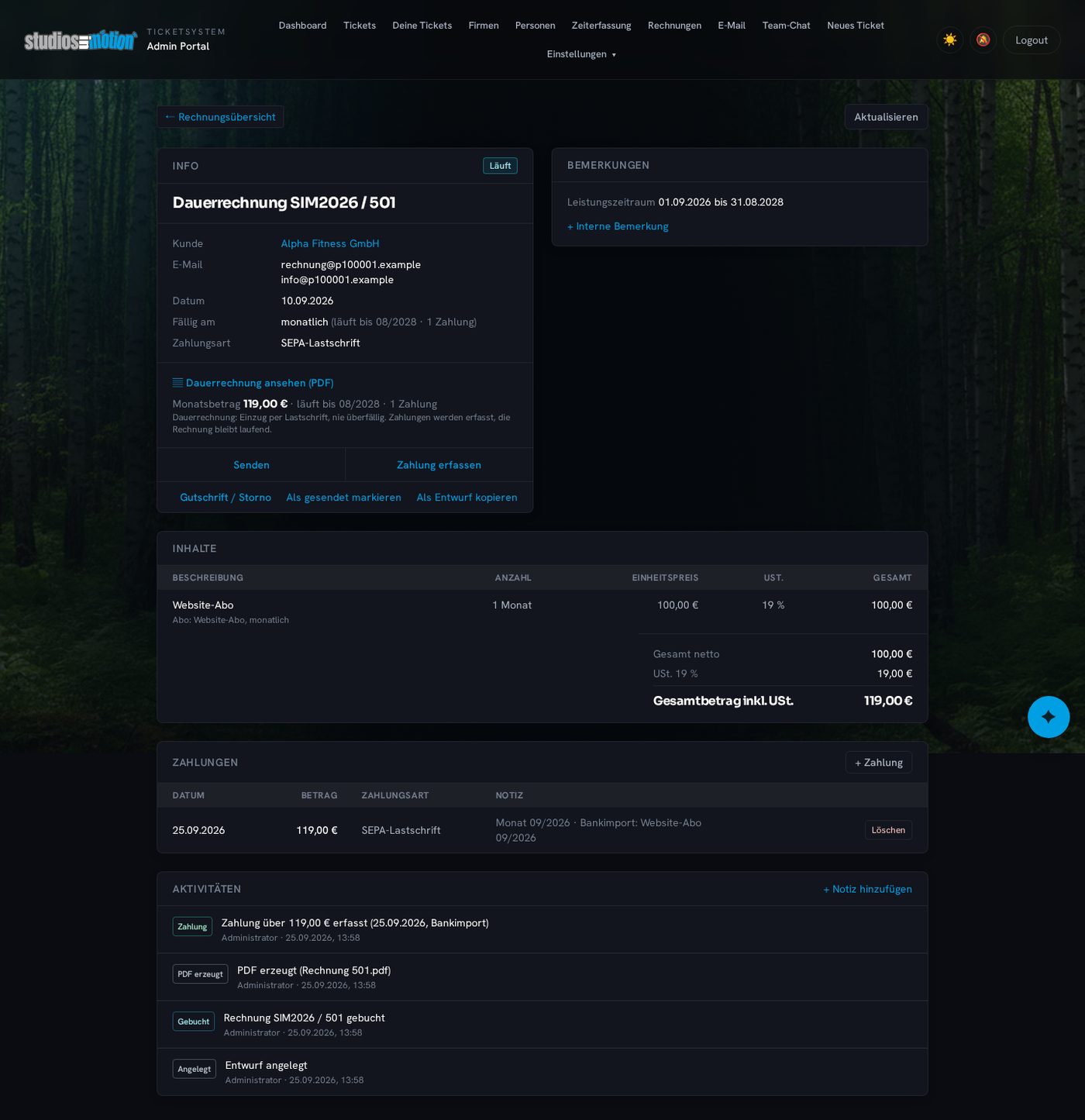Click the Zahlung activity tag
The image size is (1085, 1120).
pos(192,927)
